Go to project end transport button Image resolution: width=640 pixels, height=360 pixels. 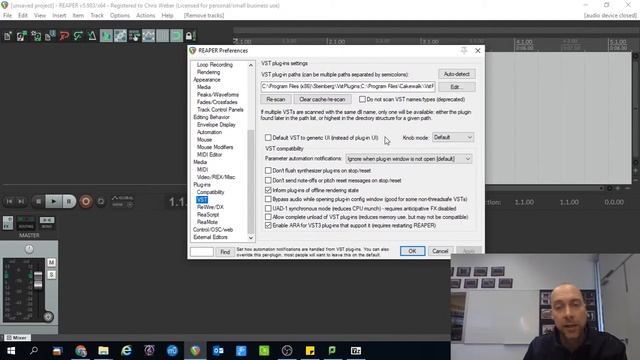pos(21,201)
